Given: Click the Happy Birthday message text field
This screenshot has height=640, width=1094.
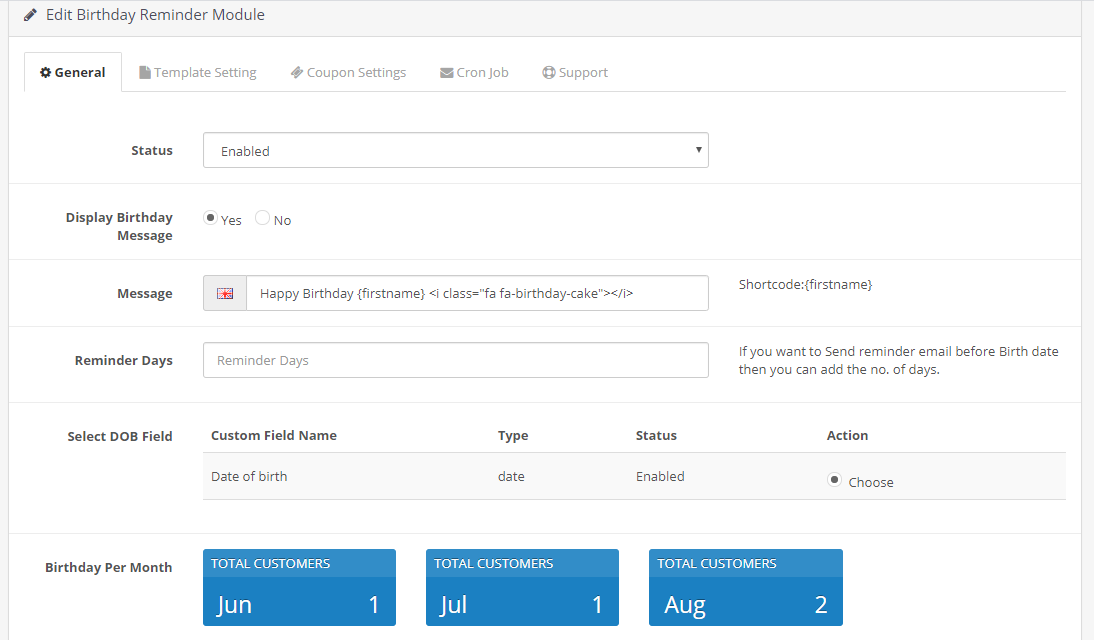Looking at the screenshot, I should coord(477,293).
